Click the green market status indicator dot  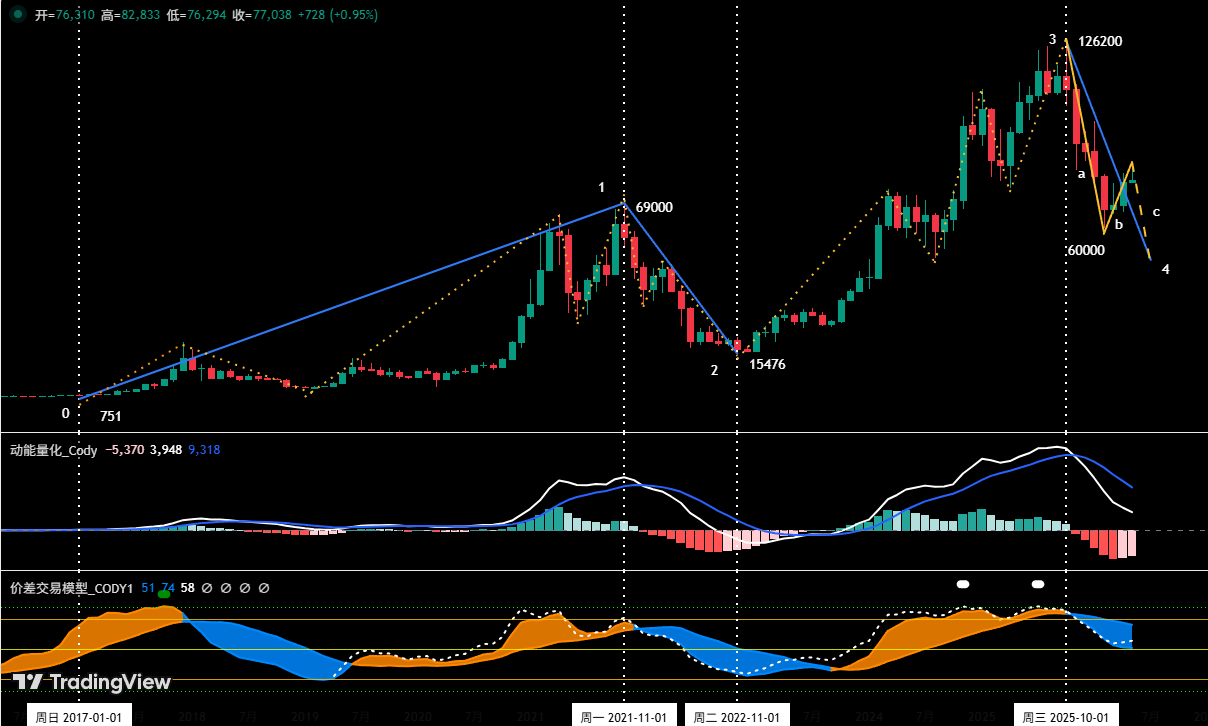tap(16, 15)
